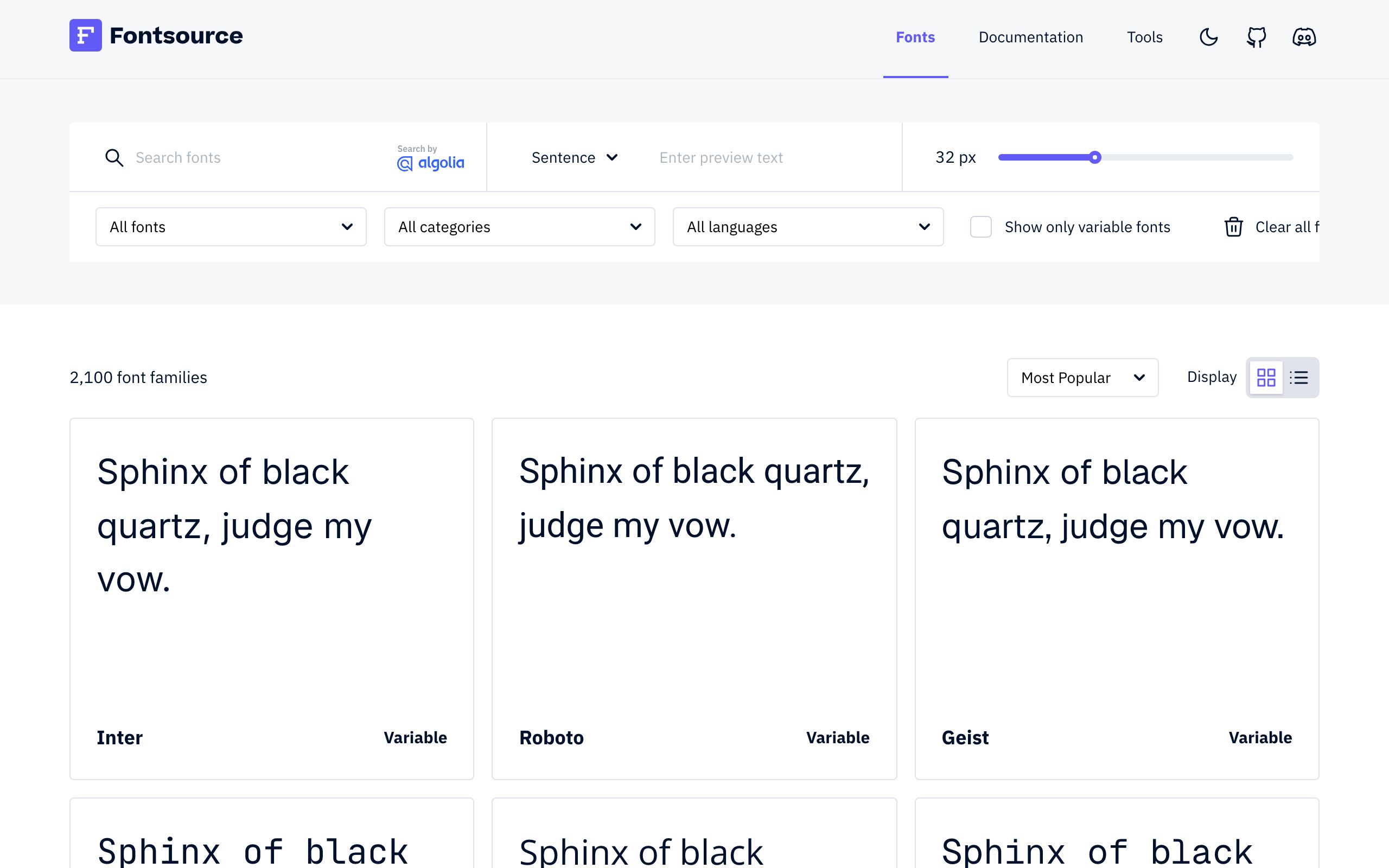Screen dimensions: 1389x868
Task: Focus the Enter preview text field
Action: 769,157
